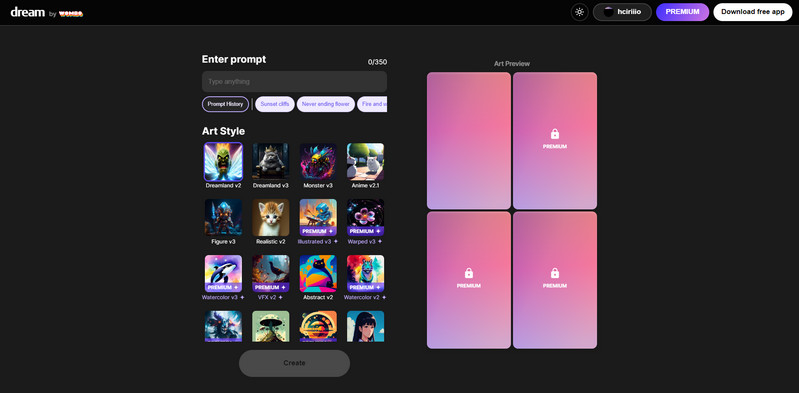This screenshot has width=799, height=393.
Task: Click lock icon on bottom-right preview card
Action: [x=555, y=273]
